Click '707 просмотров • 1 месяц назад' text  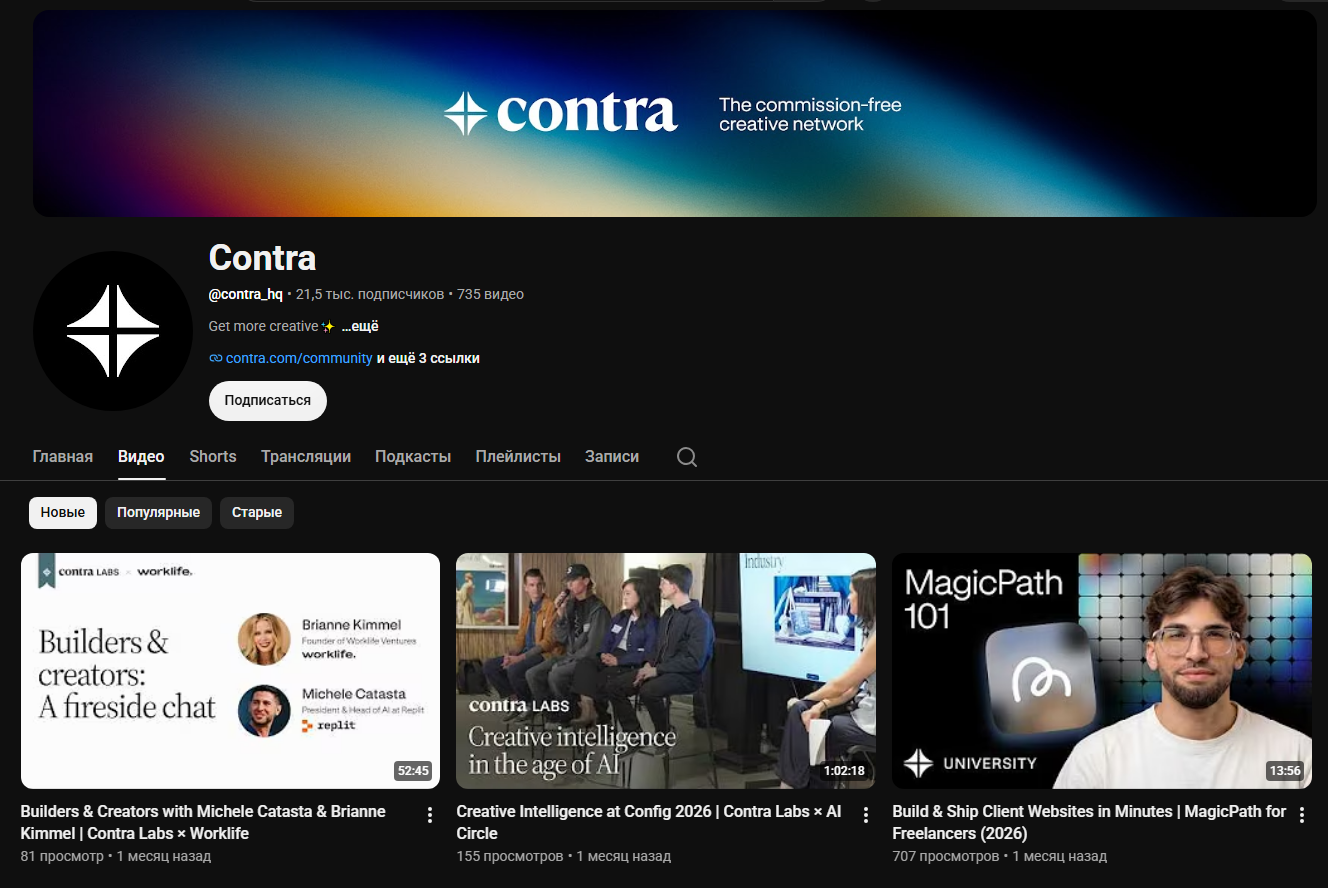(1000, 857)
